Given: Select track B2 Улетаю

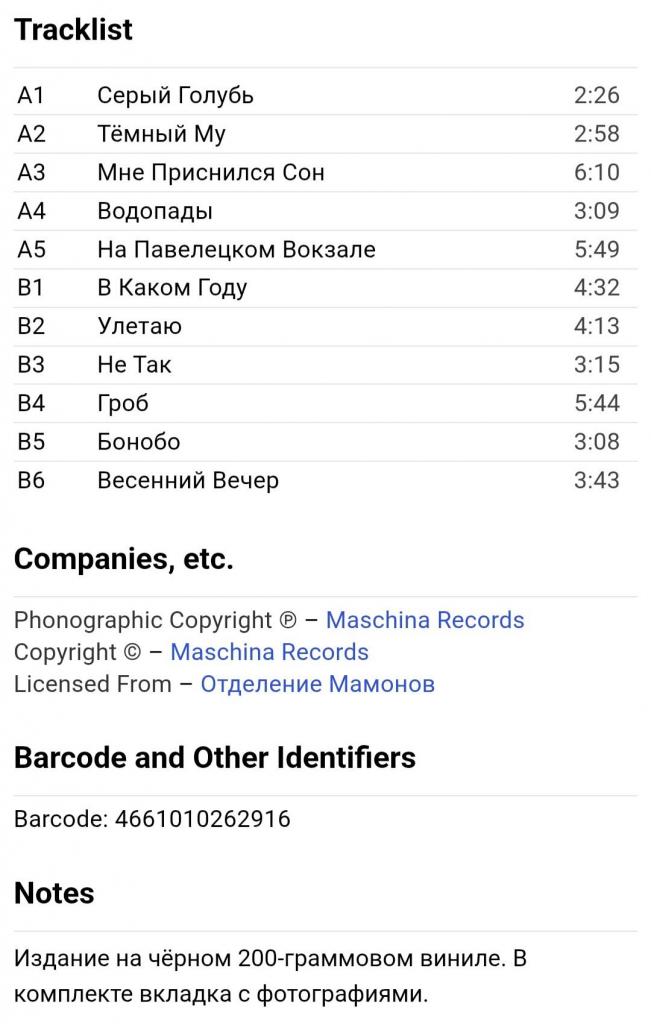Looking at the screenshot, I should 325,326.
